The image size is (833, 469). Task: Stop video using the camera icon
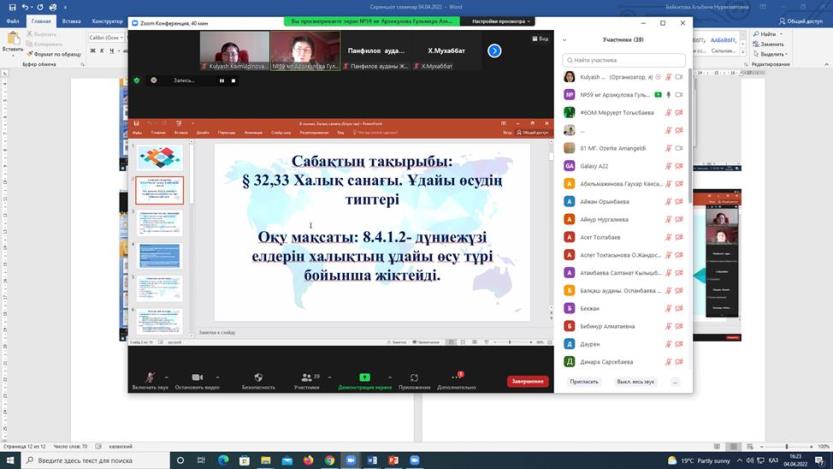click(x=197, y=378)
